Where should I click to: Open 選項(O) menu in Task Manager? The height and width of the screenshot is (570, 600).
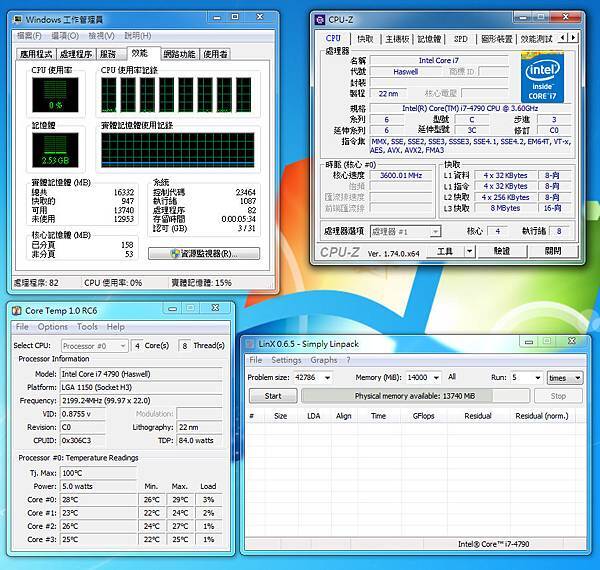click(x=65, y=36)
